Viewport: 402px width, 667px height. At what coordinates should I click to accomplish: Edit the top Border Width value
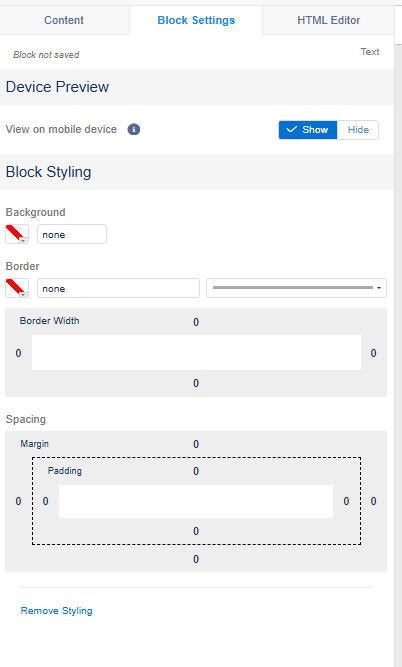pyautogui.click(x=196, y=322)
